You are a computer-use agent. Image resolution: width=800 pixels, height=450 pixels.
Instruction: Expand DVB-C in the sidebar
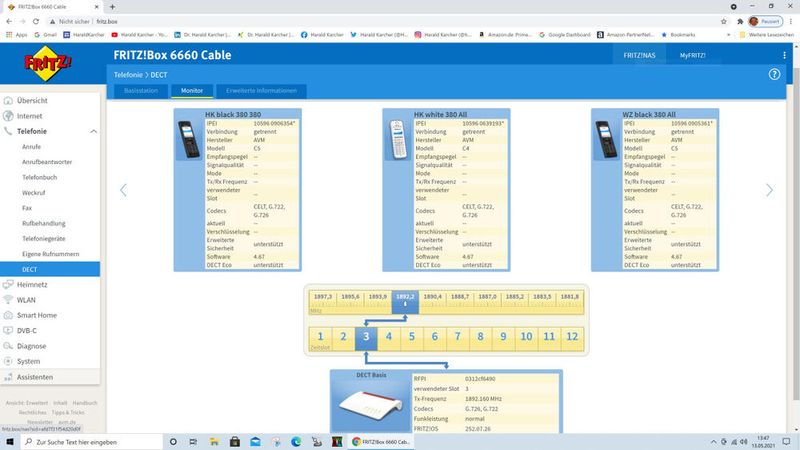coord(27,330)
